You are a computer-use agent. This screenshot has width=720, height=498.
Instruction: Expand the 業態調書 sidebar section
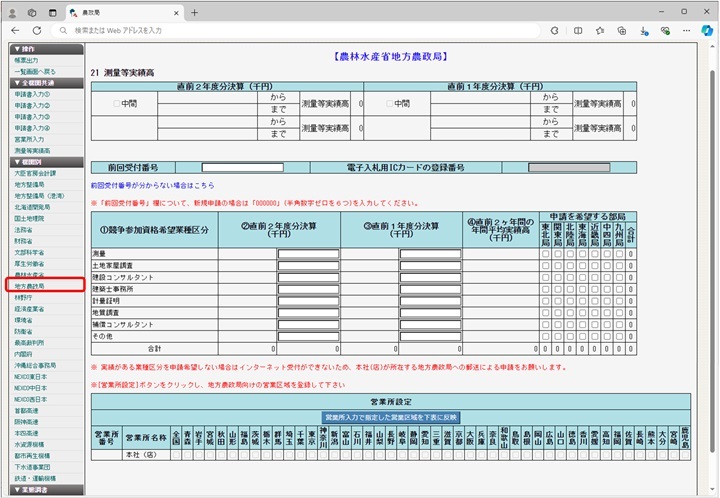46,490
